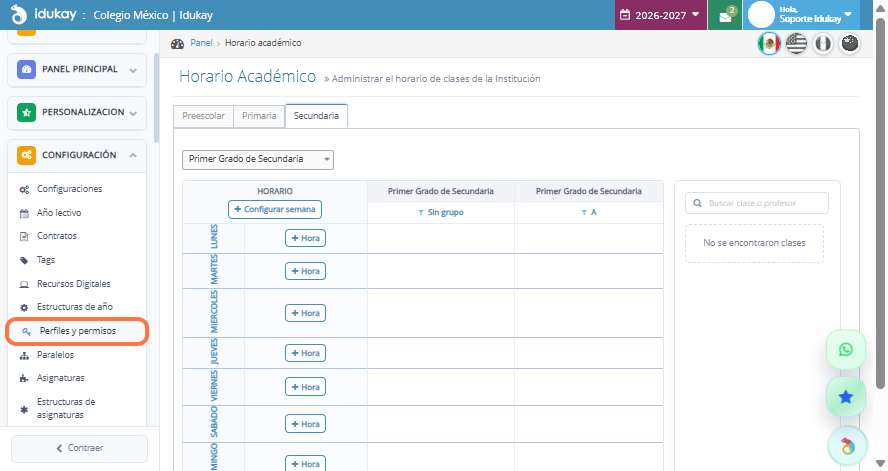The image size is (888, 471).
Task: Add an Hora to Sábado
Action: (x=305, y=424)
